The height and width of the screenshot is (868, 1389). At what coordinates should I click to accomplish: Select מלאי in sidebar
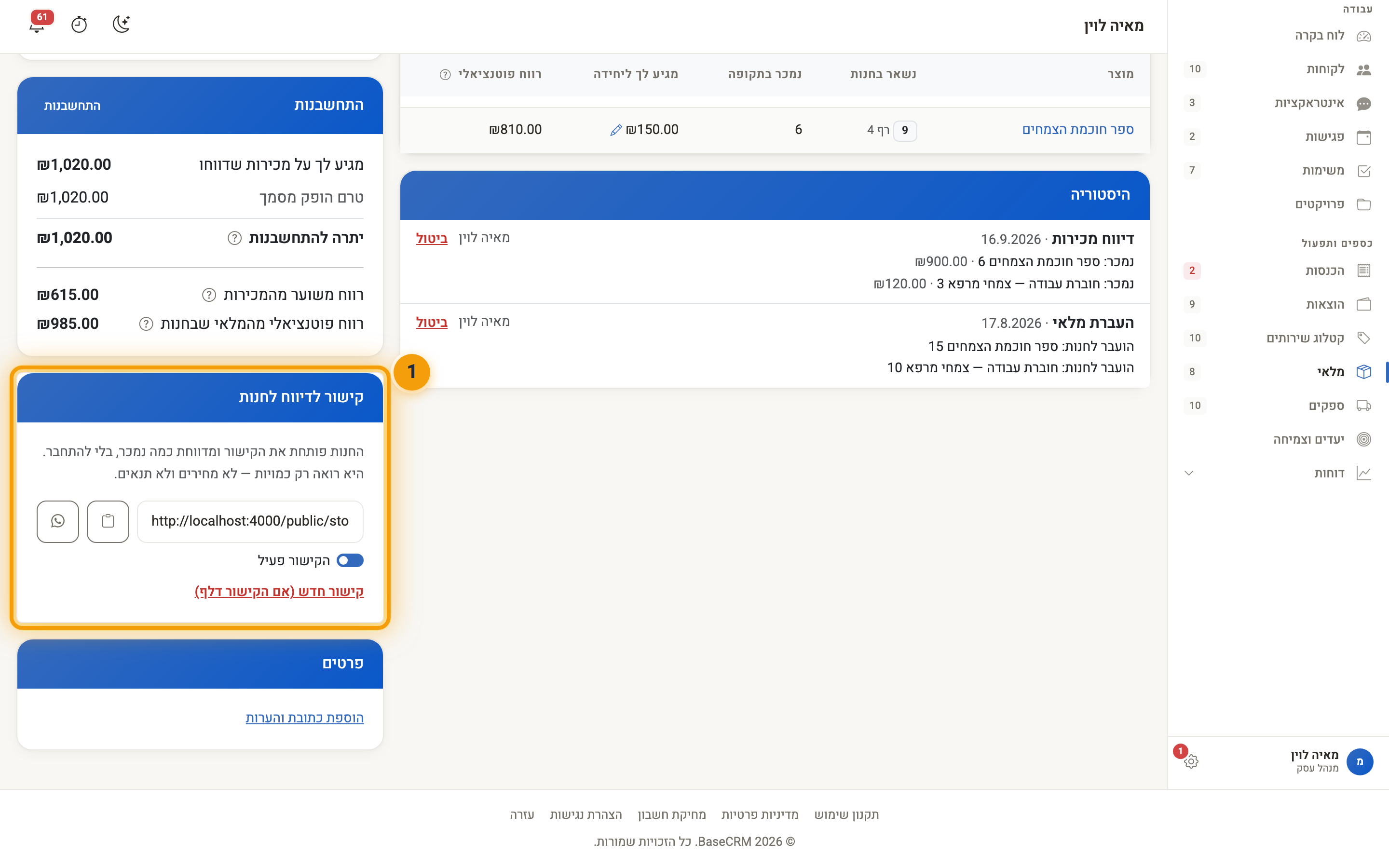pyautogui.click(x=1278, y=371)
